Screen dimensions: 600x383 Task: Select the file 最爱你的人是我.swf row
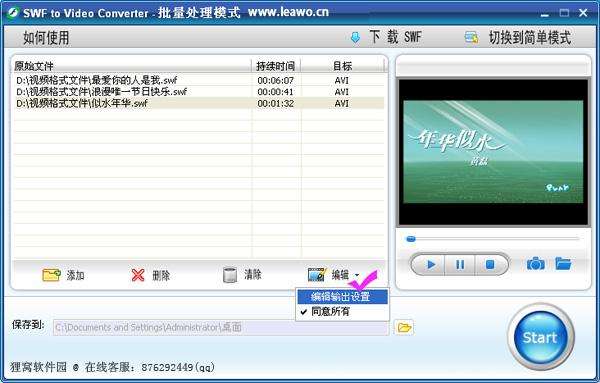point(199,80)
